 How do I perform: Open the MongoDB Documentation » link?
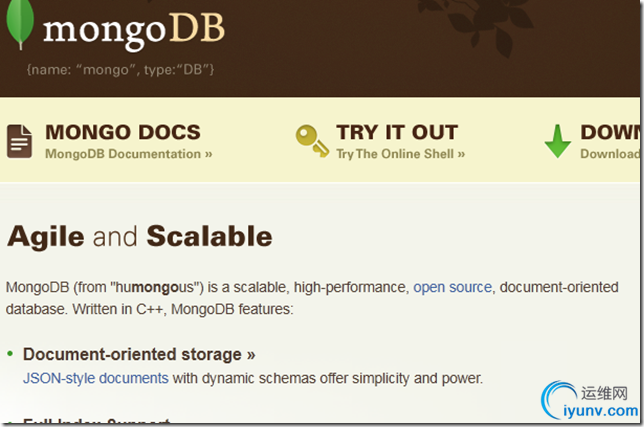pos(129,154)
